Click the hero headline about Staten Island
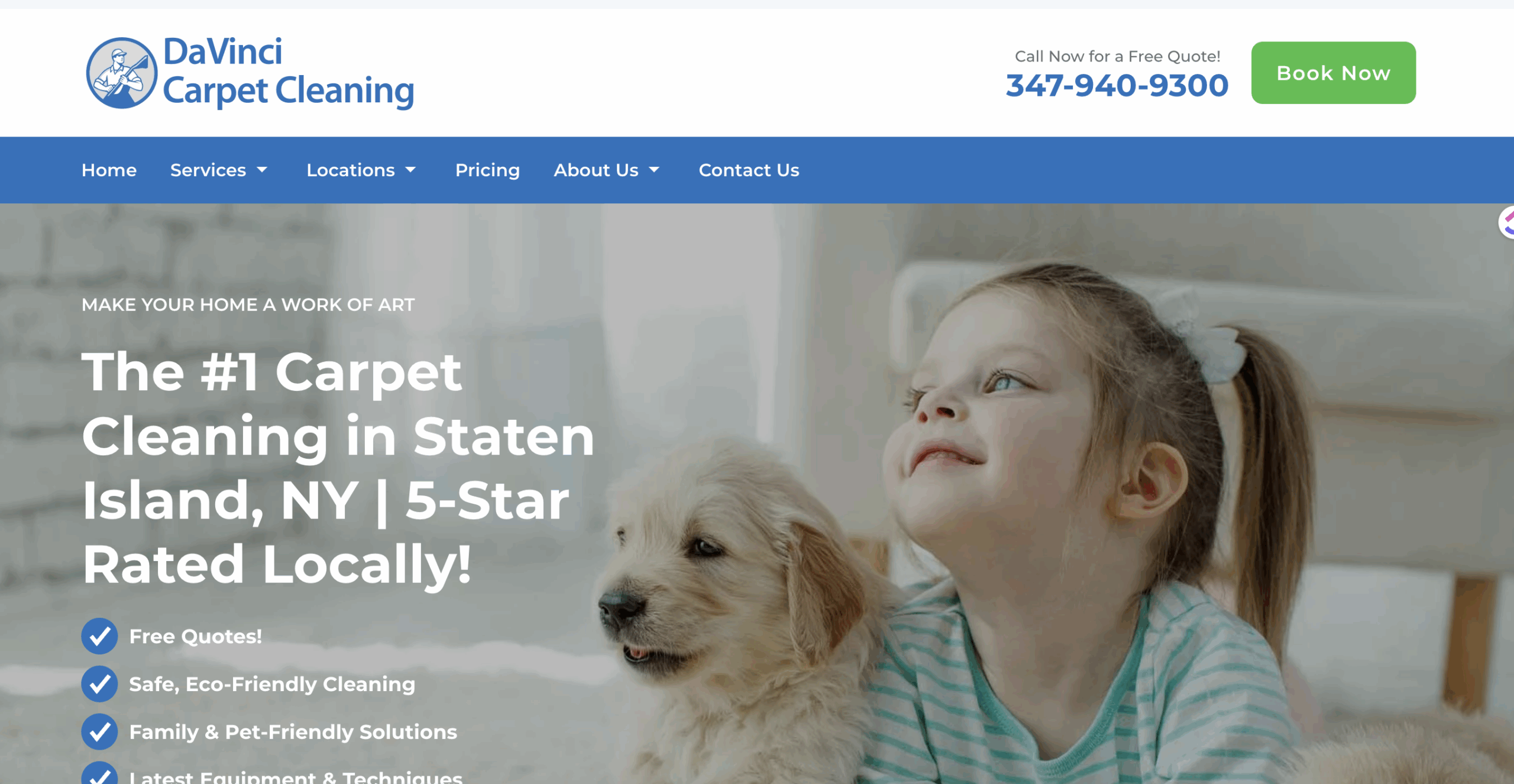Image resolution: width=1514 pixels, height=784 pixels. (338, 468)
